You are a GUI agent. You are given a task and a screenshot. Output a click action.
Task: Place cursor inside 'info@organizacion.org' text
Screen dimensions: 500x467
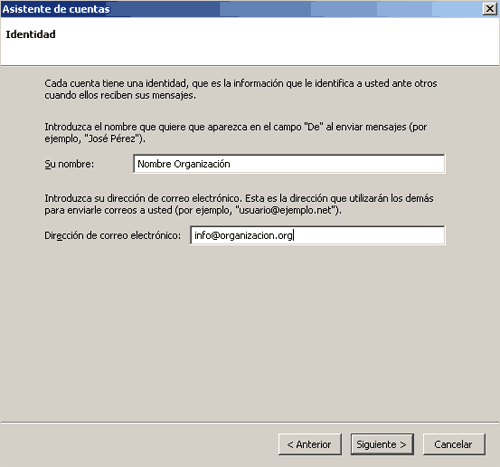[243, 236]
